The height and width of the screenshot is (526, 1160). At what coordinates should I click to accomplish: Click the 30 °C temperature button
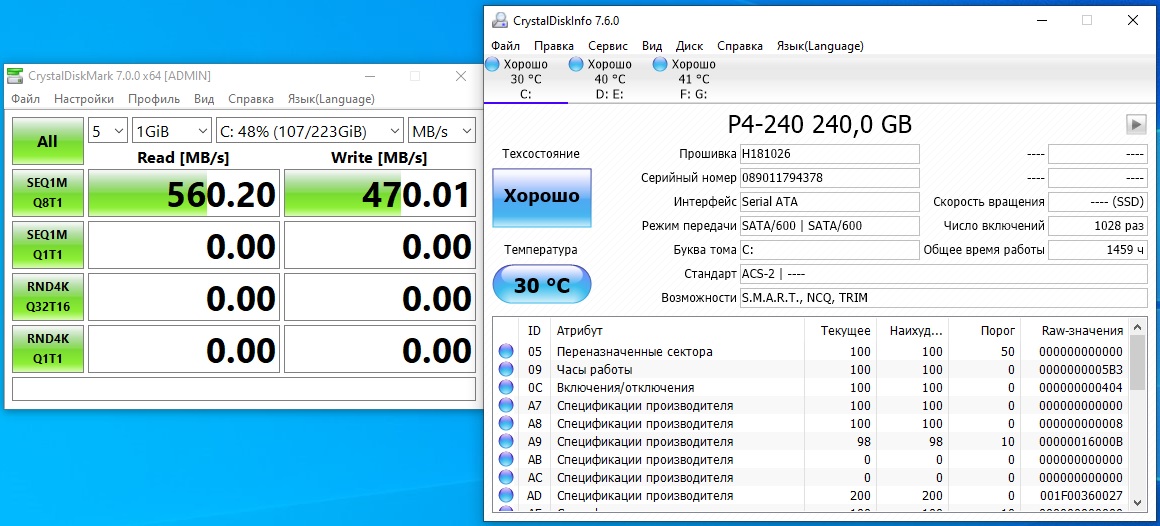pyautogui.click(x=542, y=285)
